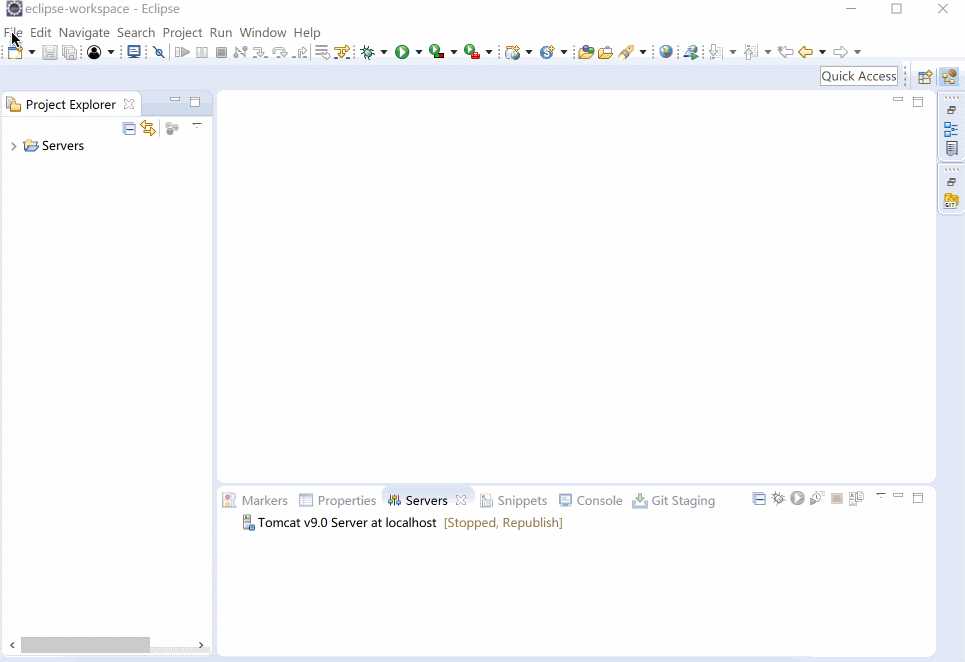
Task: Click the Coverage launch icon
Action: [436, 52]
